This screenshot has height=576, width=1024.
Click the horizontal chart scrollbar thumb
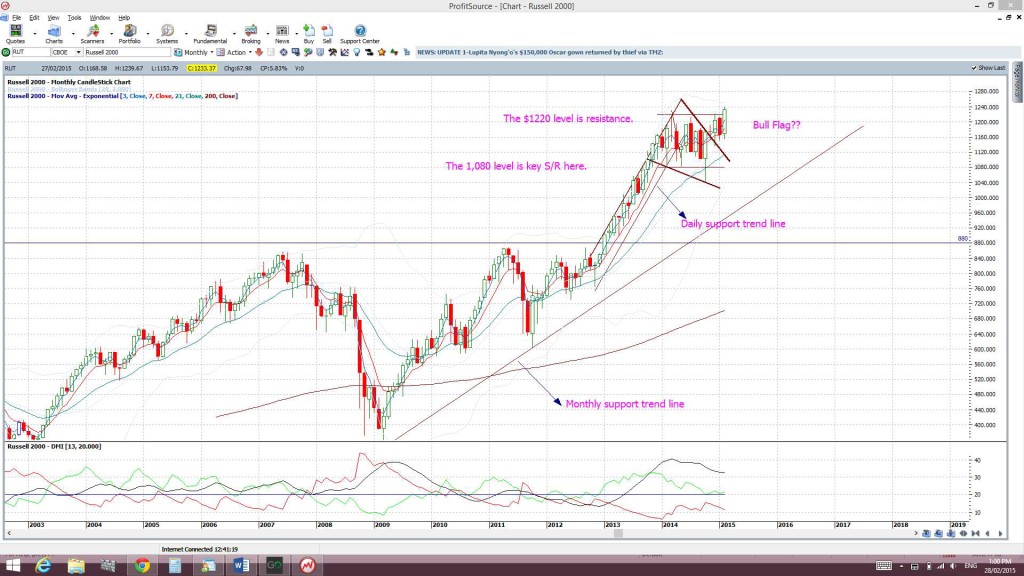618,534
